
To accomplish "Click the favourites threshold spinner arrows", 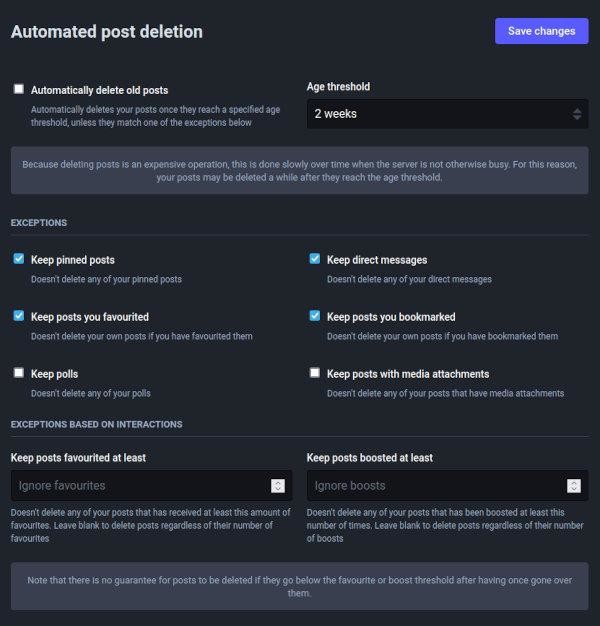I will coord(278,486).
